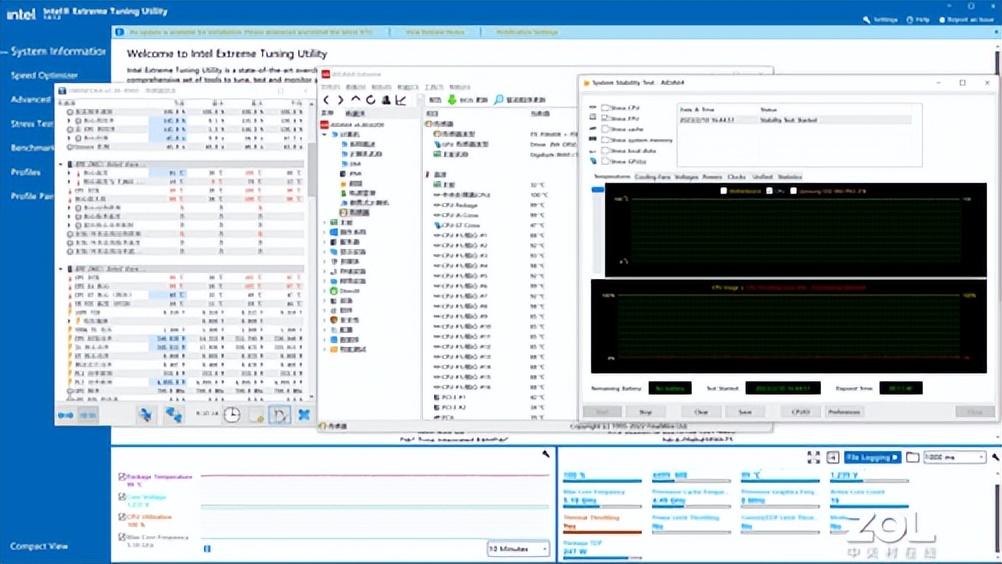Open Stress Test section in XTU sidebar

click(32, 123)
